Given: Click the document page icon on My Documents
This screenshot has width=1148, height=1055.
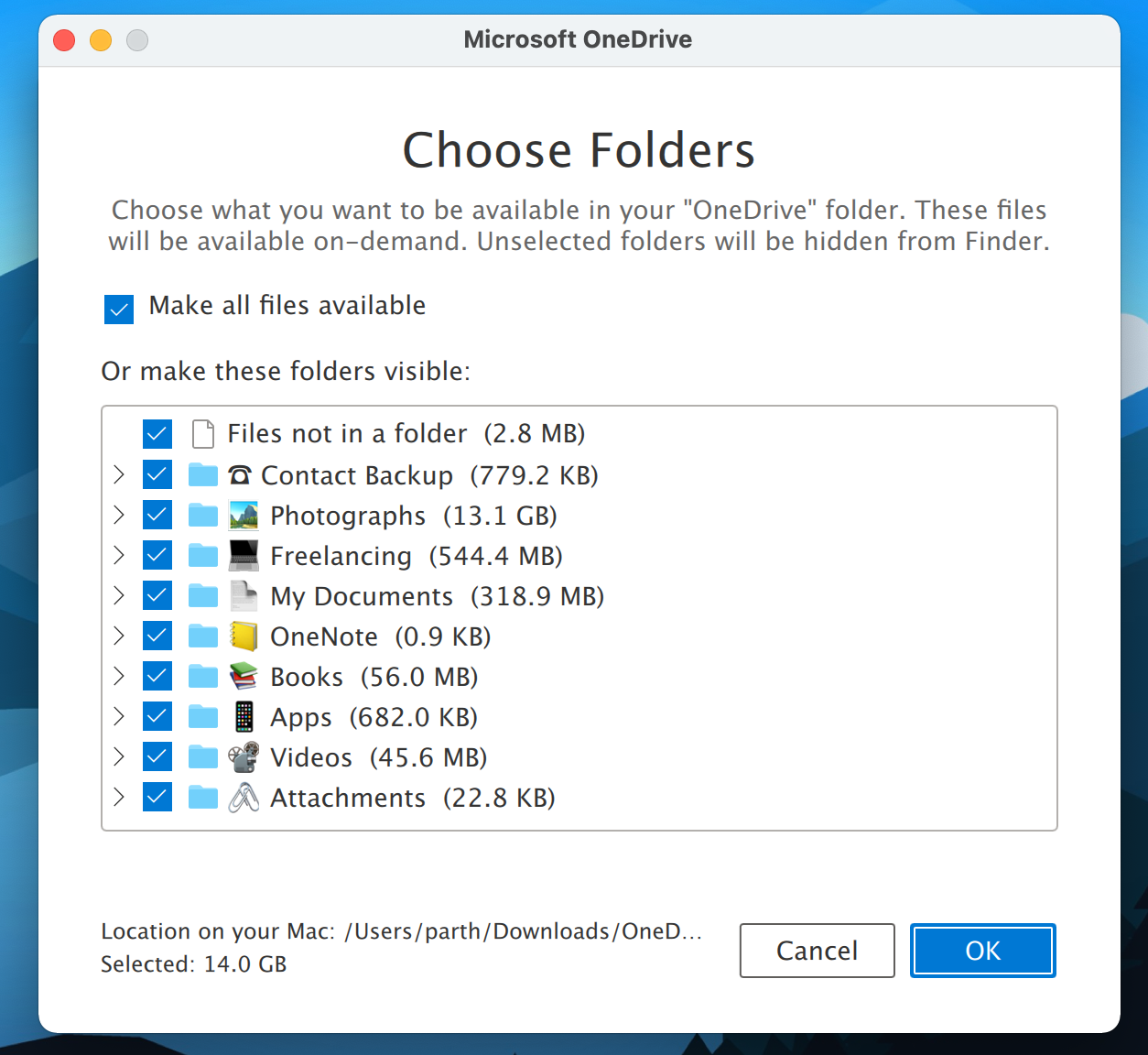Looking at the screenshot, I should pyautogui.click(x=244, y=596).
